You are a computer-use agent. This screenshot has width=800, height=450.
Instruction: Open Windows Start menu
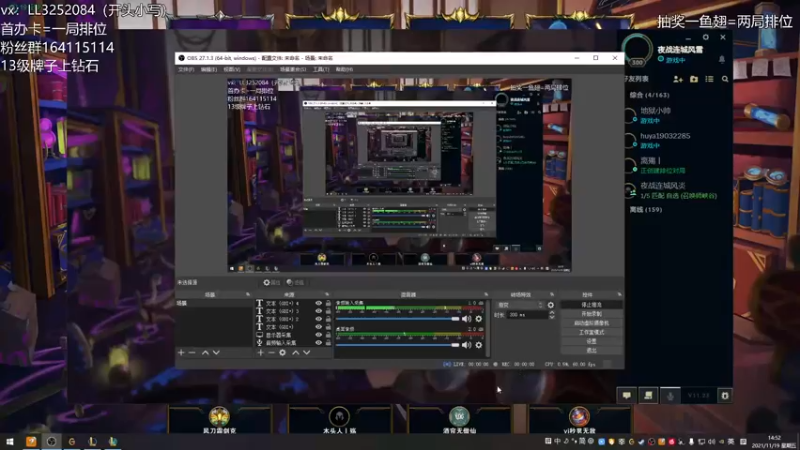click(x=10, y=441)
